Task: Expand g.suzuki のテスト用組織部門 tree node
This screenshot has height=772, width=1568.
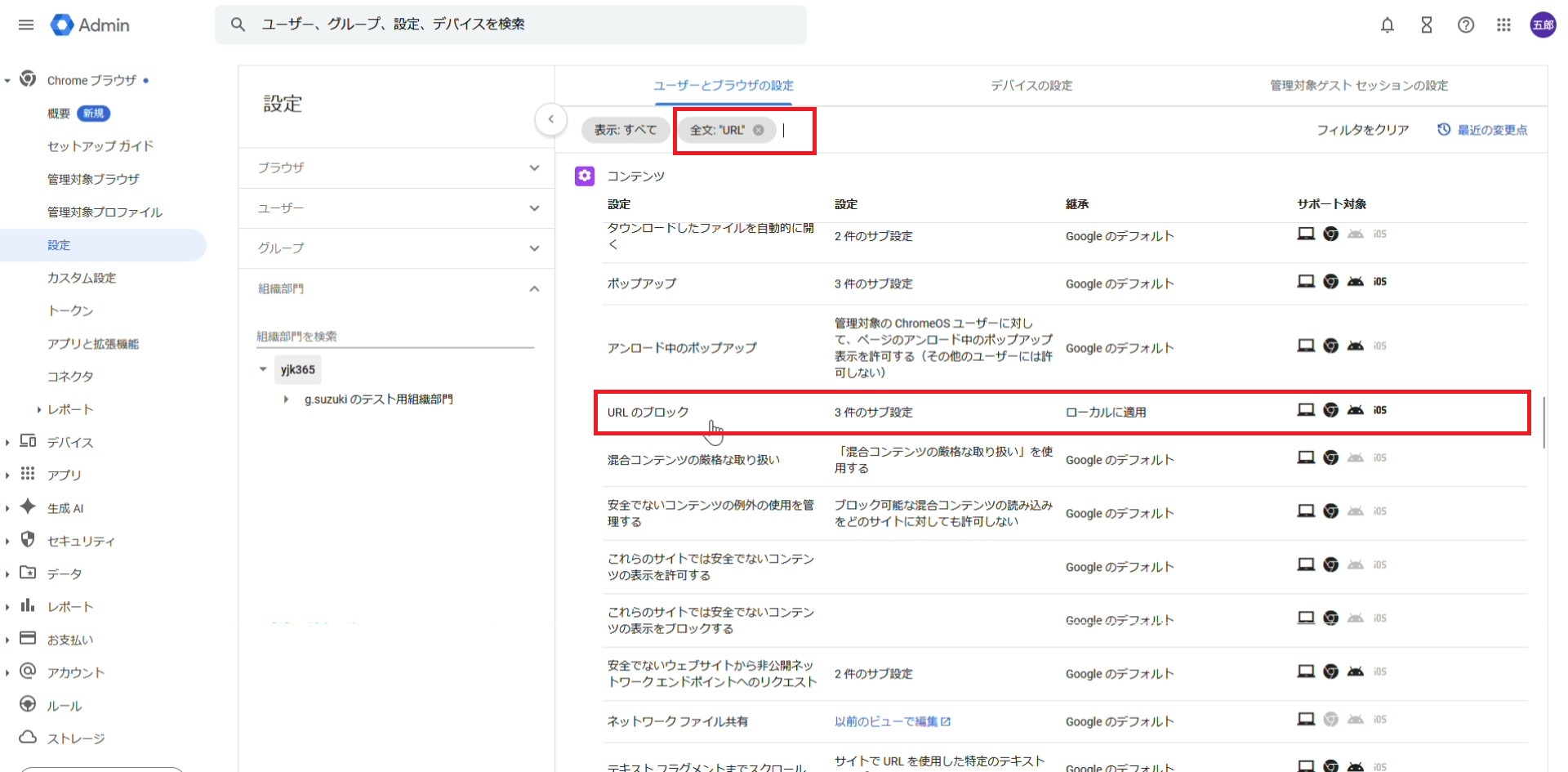Action: click(x=286, y=399)
